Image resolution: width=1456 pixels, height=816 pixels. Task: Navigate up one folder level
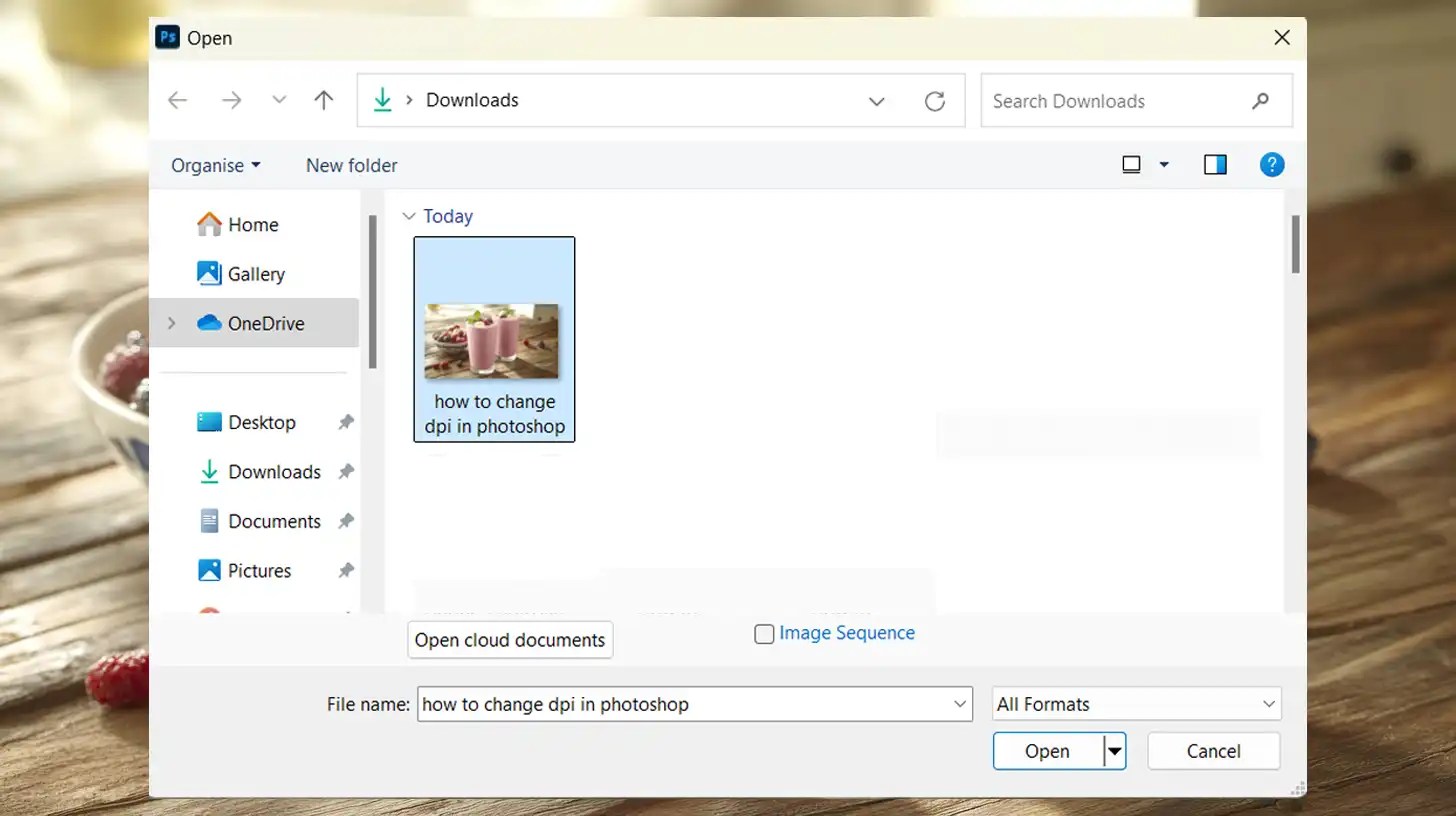[323, 100]
